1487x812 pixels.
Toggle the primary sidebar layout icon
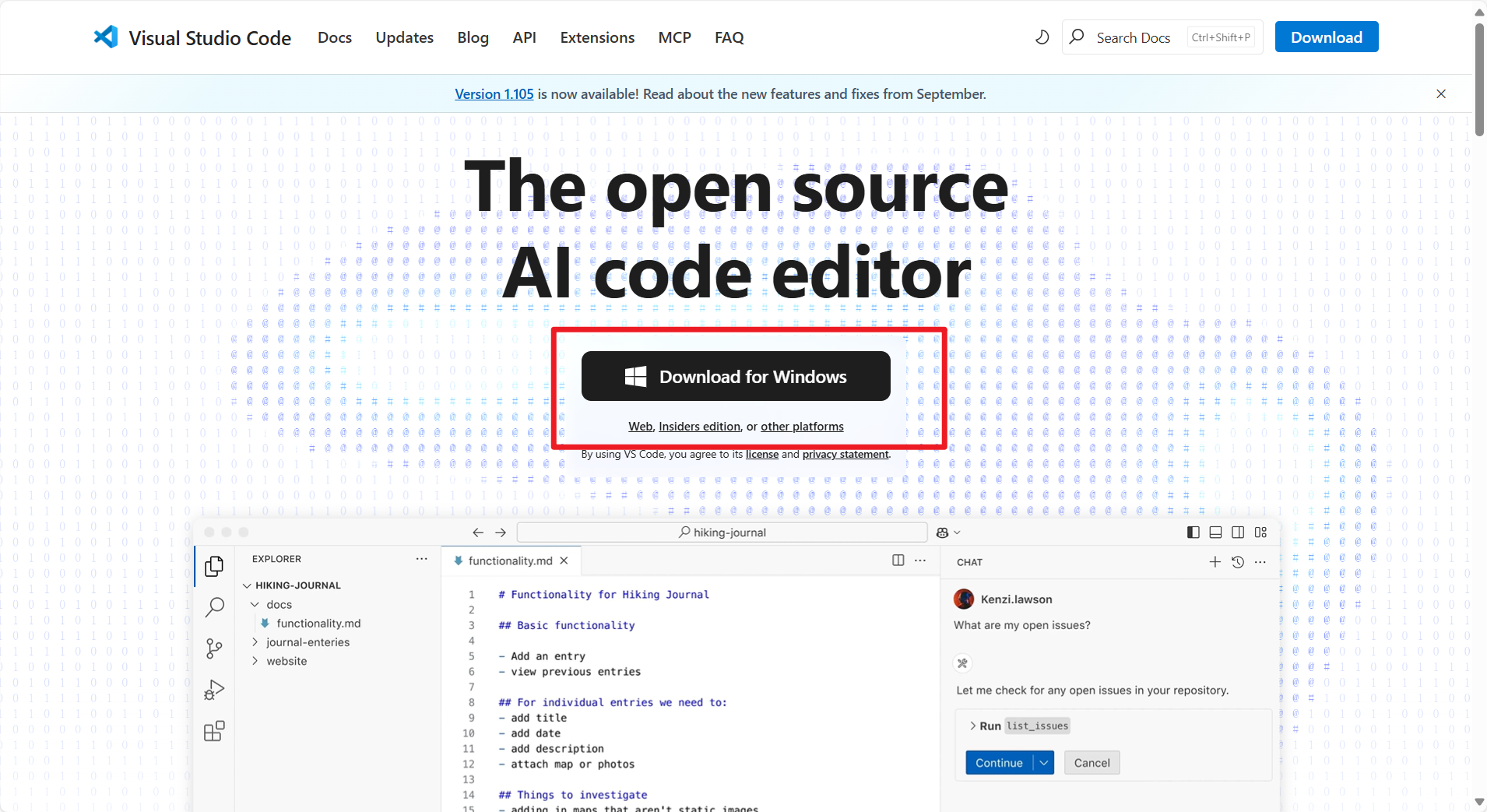click(1193, 533)
